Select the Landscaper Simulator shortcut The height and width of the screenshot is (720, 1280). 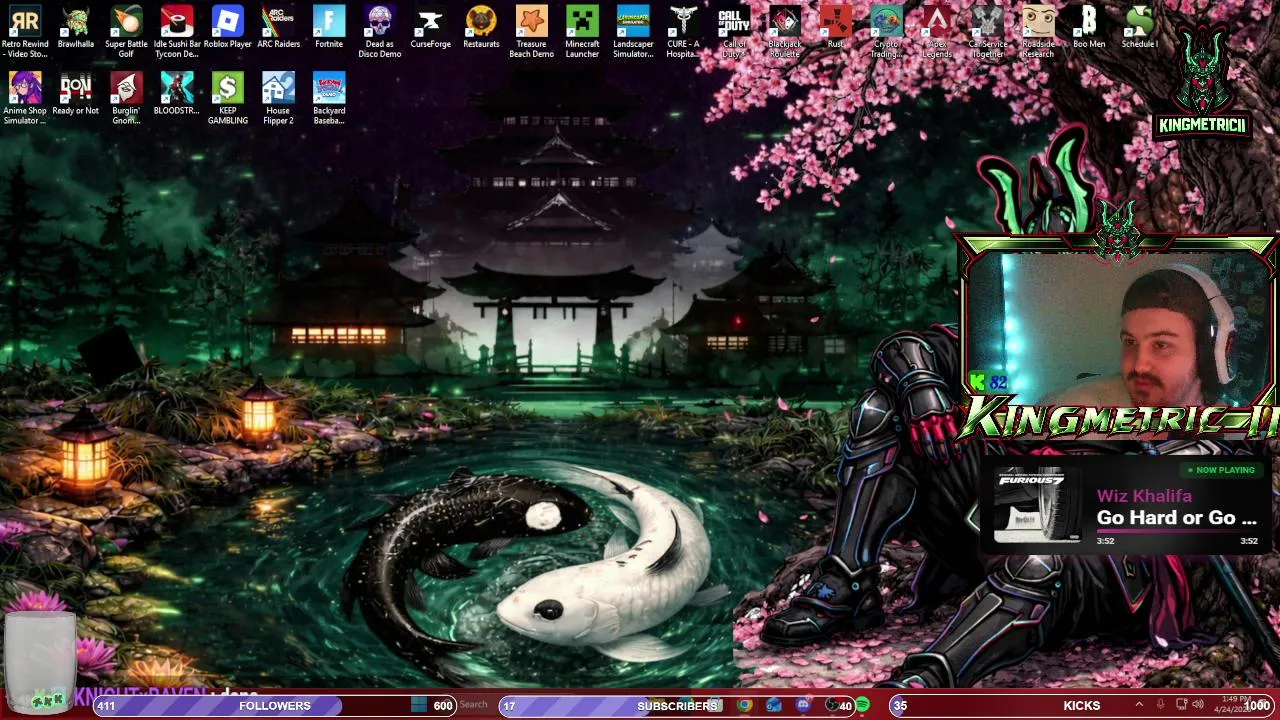(x=633, y=32)
